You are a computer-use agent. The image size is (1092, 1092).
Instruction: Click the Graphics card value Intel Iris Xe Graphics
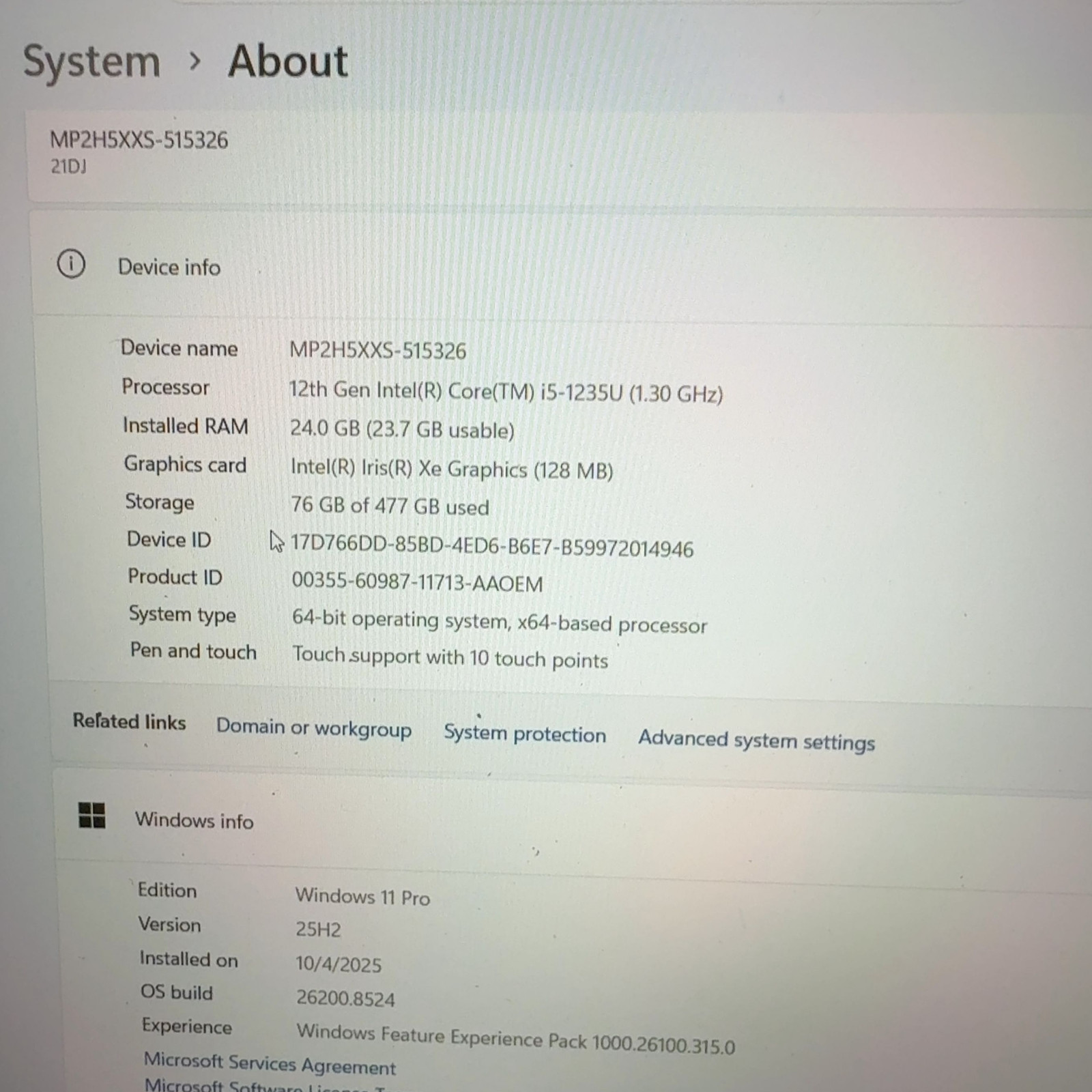coord(452,469)
